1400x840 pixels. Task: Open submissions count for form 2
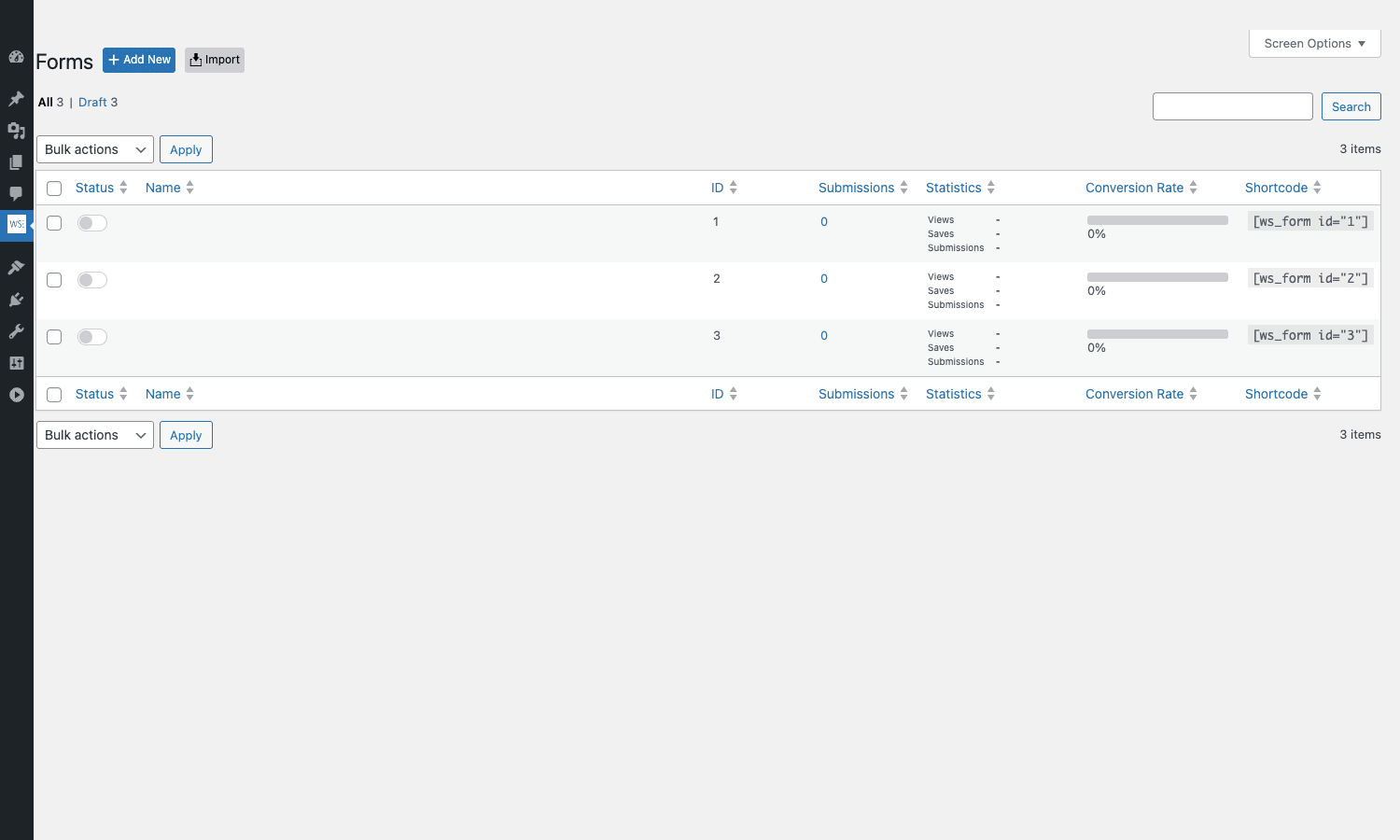point(824,278)
